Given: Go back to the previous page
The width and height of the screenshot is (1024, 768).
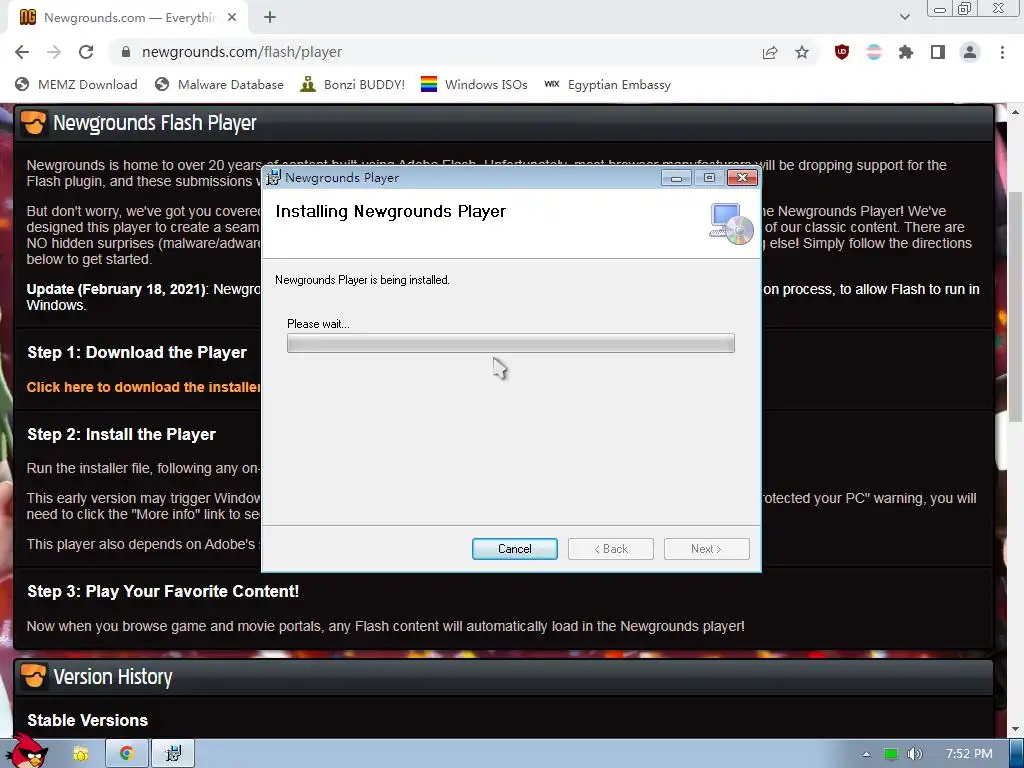Looking at the screenshot, I should [22, 52].
